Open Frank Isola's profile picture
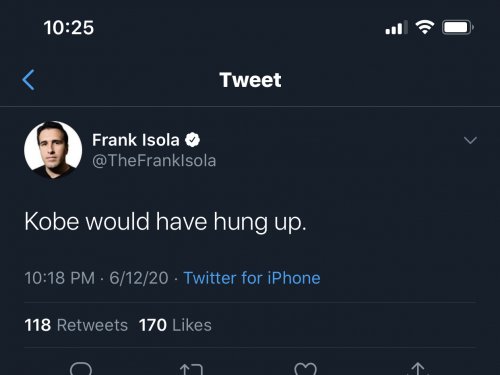Viewport: 500px width, 375px height. (x=53, y=150)
